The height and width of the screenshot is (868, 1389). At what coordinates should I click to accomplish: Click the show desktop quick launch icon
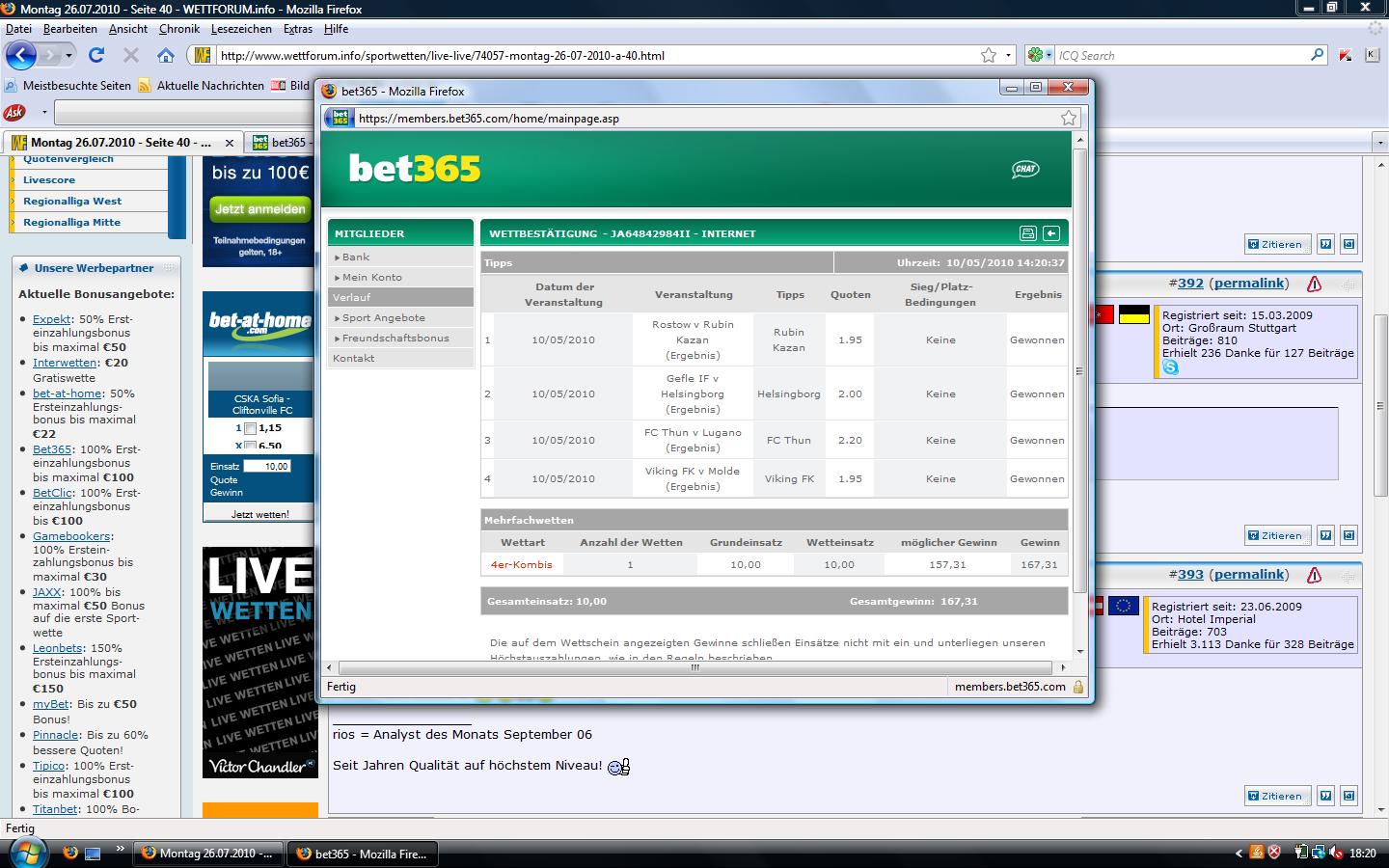[93, 854]
